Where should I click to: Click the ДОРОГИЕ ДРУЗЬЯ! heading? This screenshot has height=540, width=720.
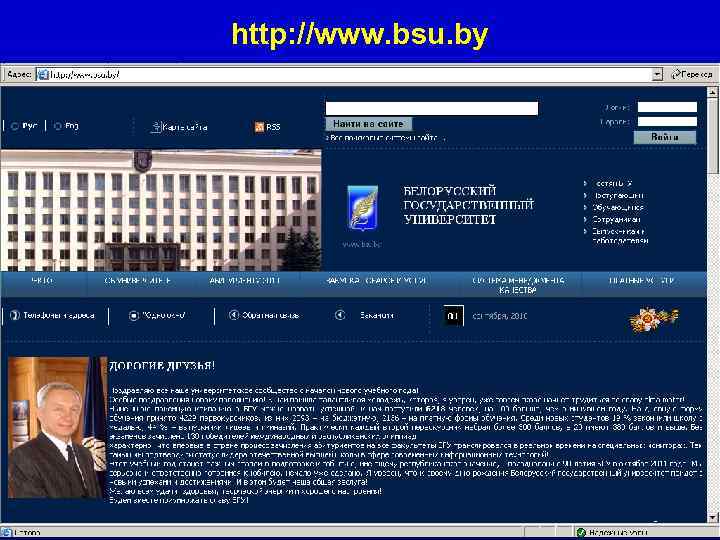point(162,366)
